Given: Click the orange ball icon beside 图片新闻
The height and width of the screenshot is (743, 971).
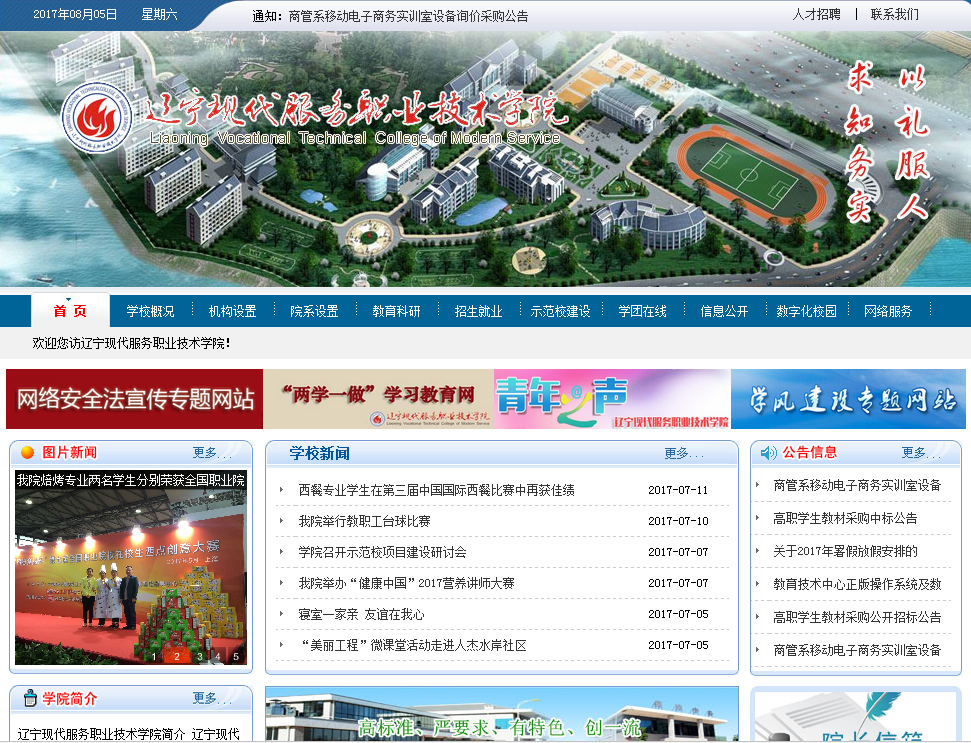Looking at the screenshot, I should click(27, 453).
